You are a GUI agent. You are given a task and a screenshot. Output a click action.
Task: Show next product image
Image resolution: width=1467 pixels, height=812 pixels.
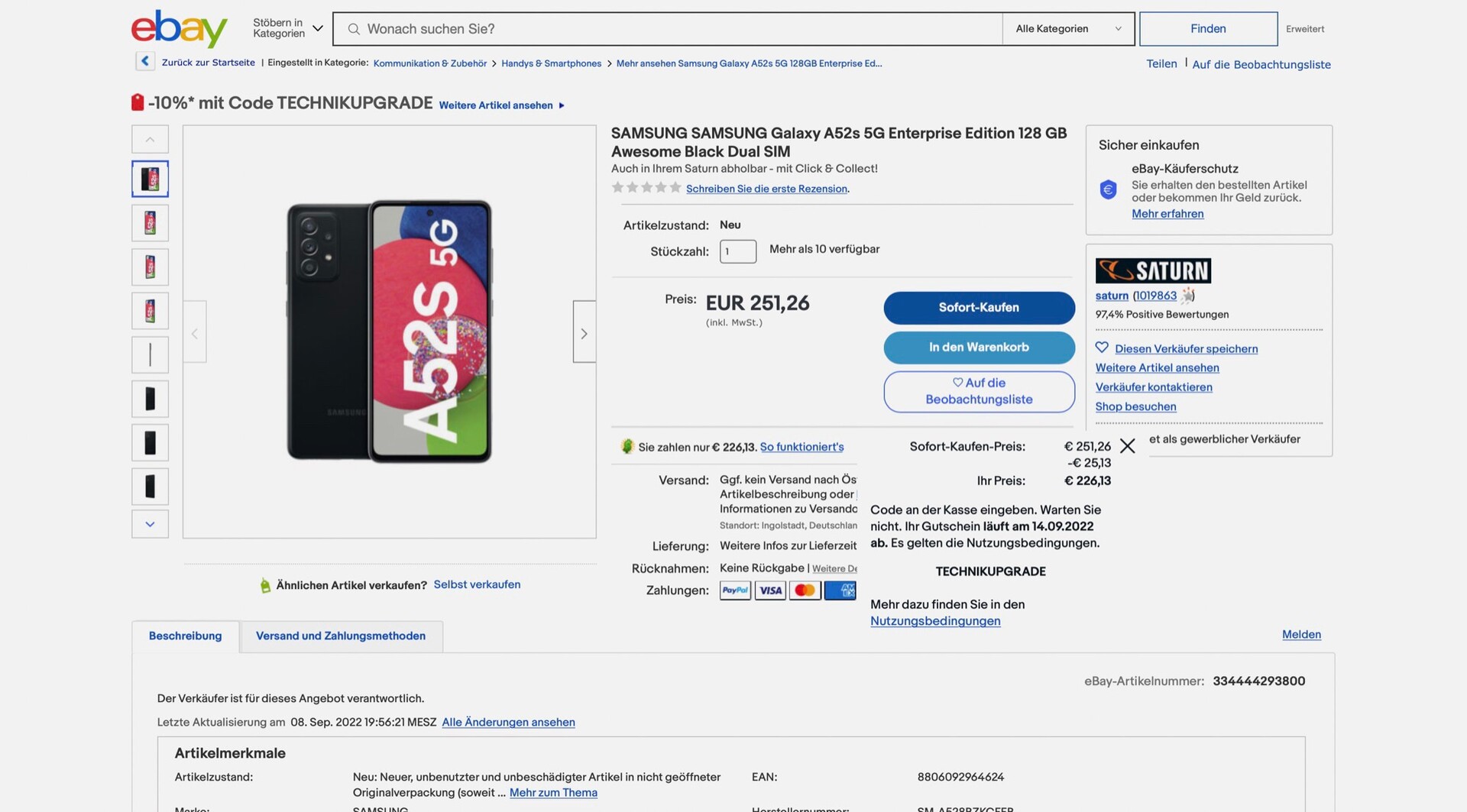tap(584, 332)
